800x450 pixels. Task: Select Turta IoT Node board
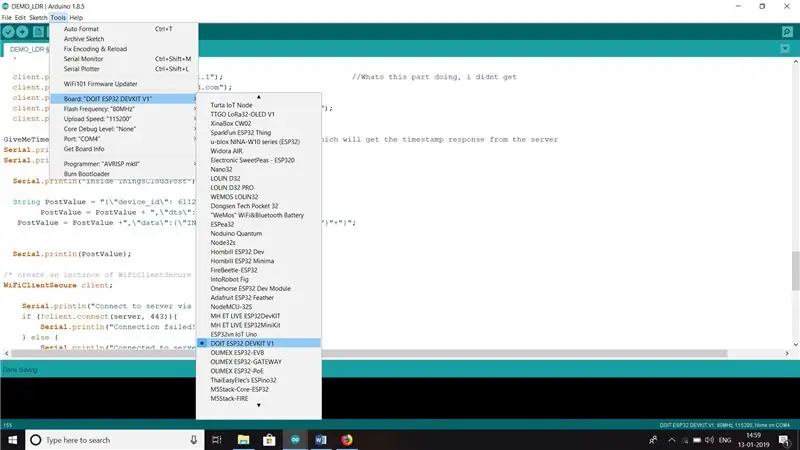(259, 105)
